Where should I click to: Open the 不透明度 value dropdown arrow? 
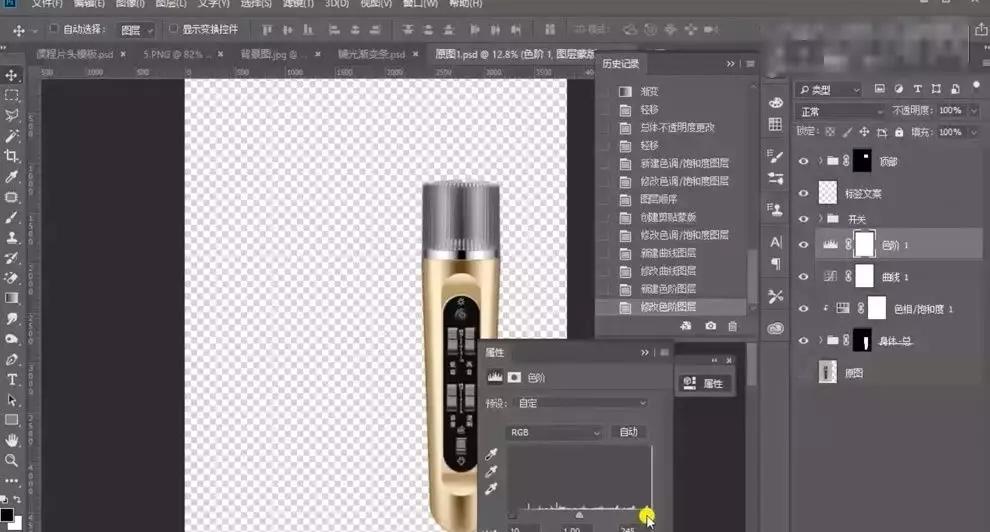click(x=973, y=110)
